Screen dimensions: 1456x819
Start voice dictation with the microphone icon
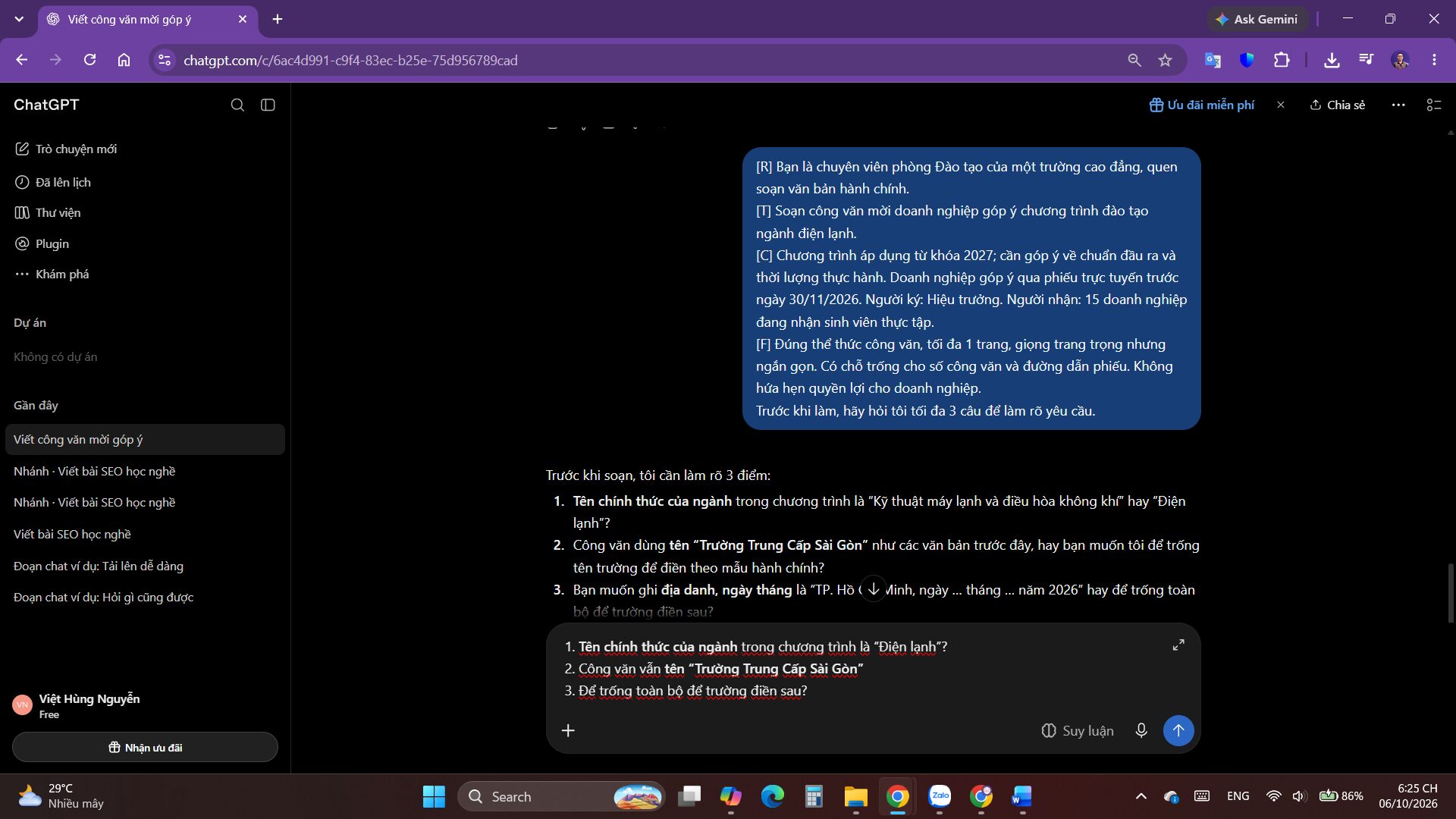click(x=1141, y=730)
